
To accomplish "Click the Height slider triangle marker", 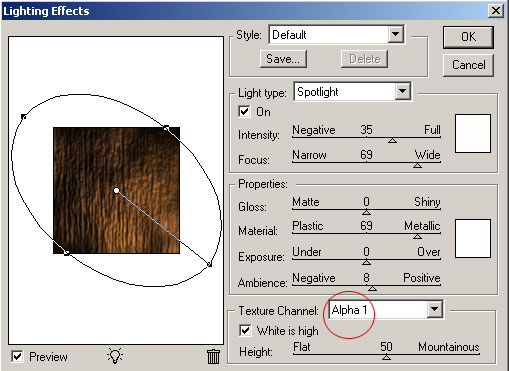I will pos(386,357).
